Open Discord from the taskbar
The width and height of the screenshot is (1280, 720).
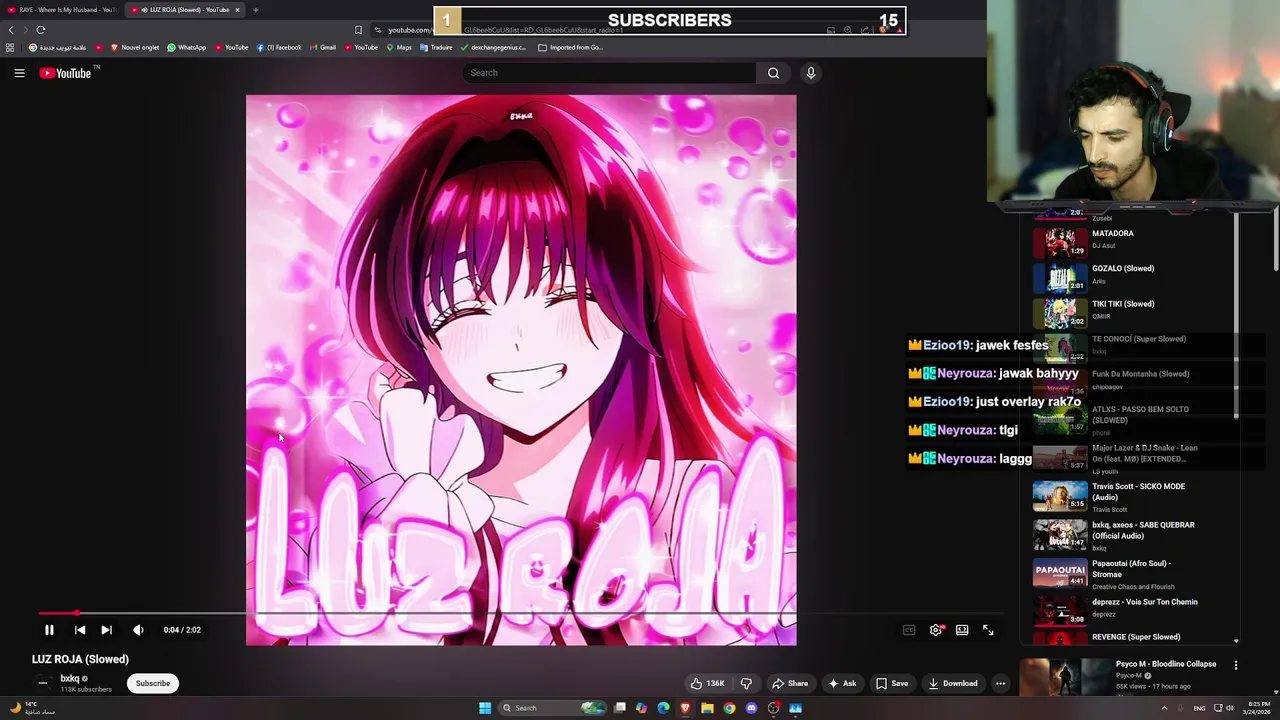[751, 708]
